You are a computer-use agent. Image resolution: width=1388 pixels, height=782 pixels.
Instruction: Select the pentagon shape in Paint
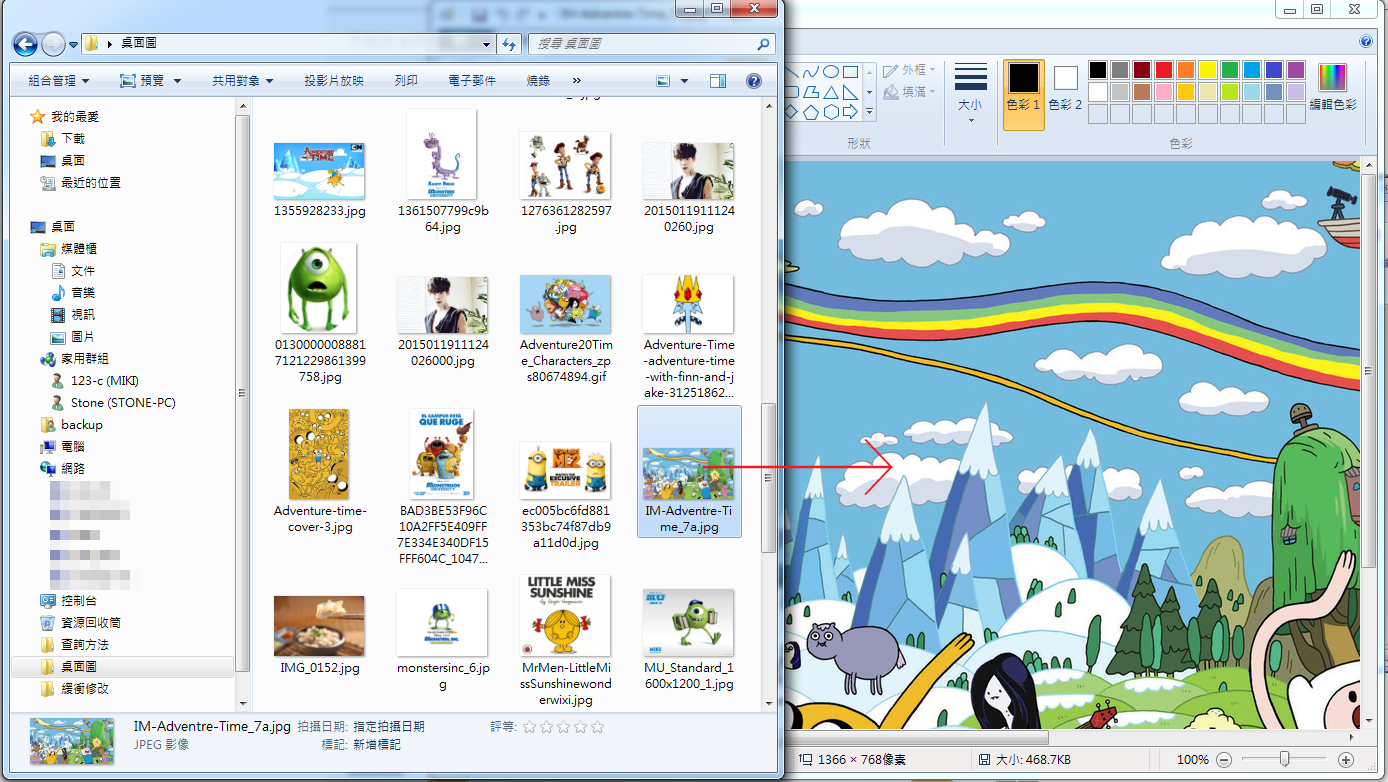(812, 111)
